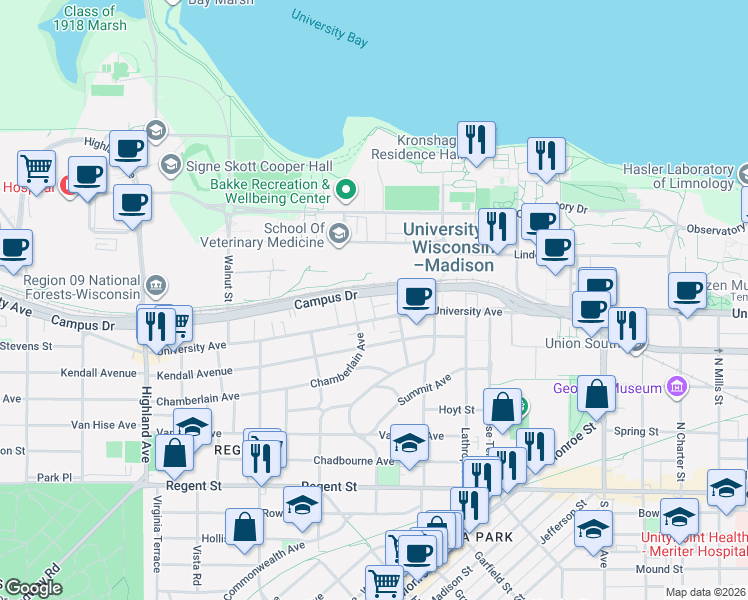Screen dimensions: 748x600
Task: Select the Union South label
Action: pos(581,343)
